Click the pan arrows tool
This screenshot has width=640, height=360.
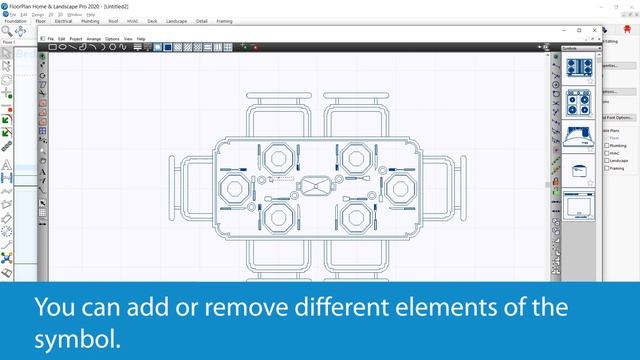pyautogui.click(x=20, y=31)
